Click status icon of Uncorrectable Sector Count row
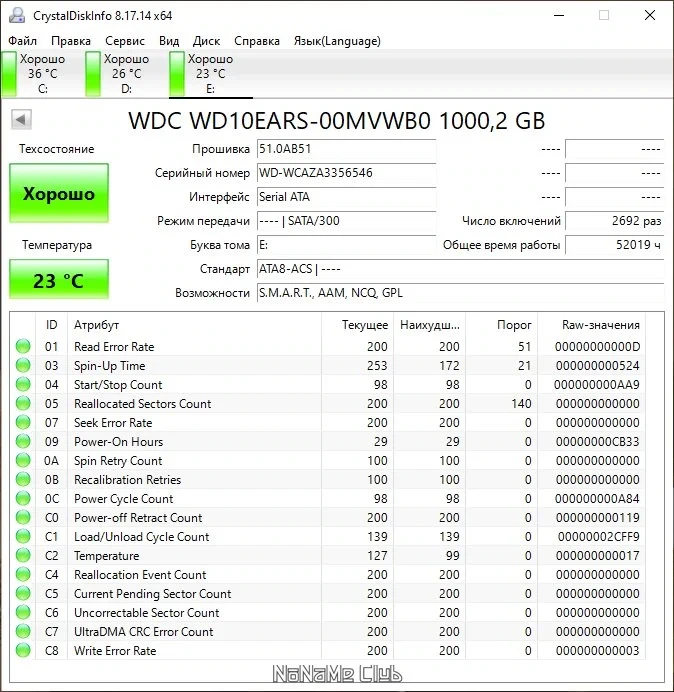 click(x=23, y=612)
